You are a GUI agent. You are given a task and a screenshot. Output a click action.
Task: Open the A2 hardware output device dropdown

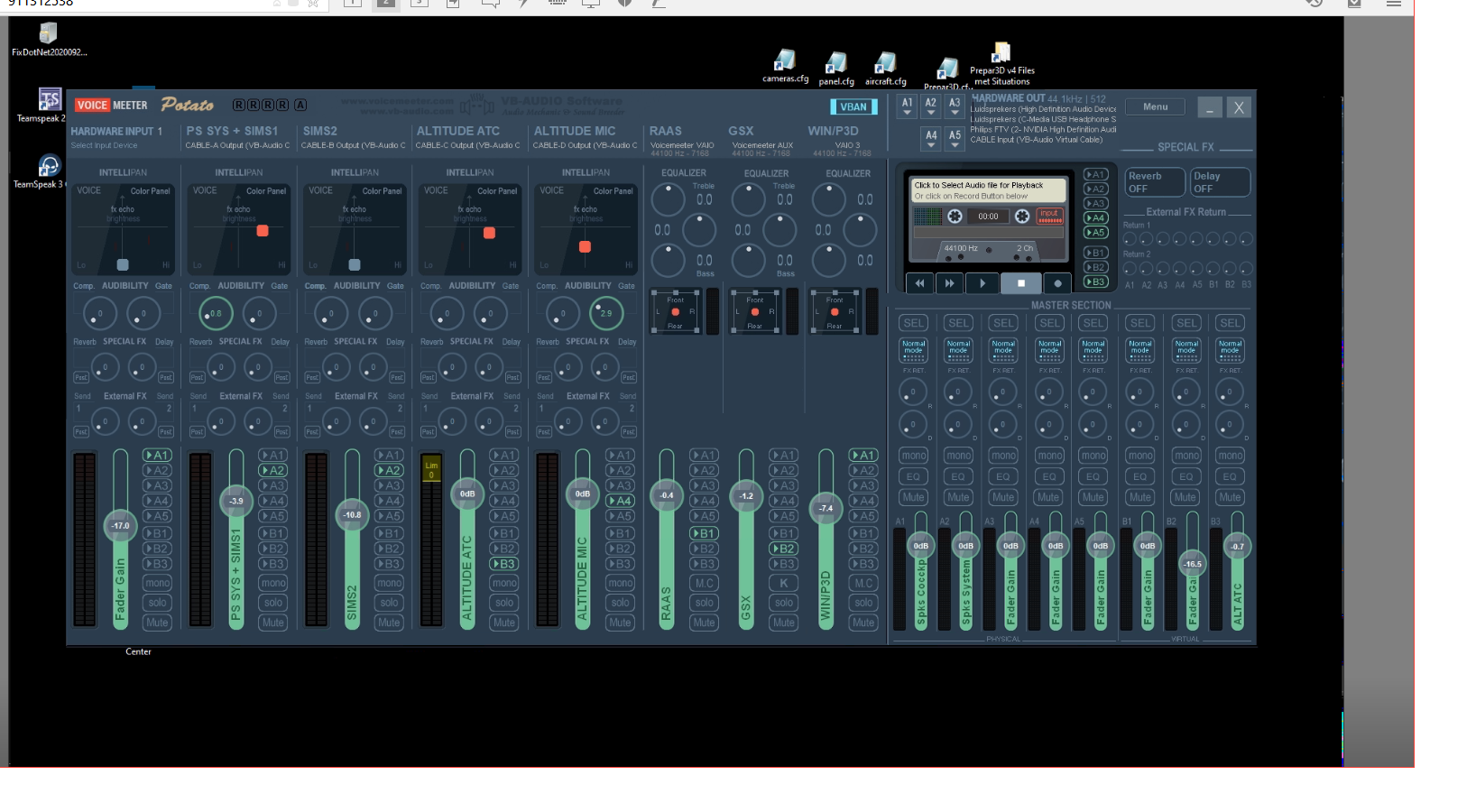tap(931, 106)
